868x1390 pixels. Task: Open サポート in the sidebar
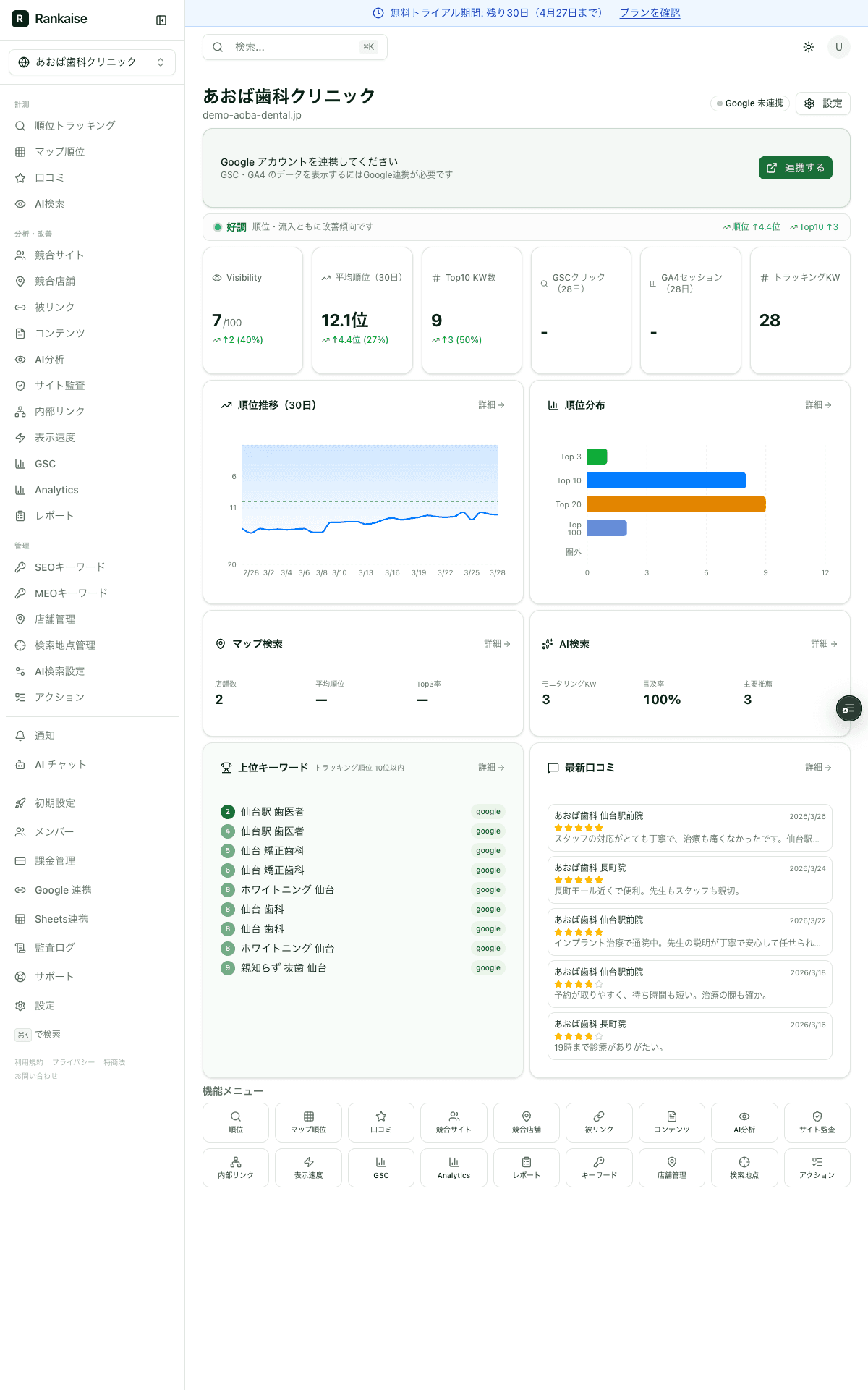92,977
